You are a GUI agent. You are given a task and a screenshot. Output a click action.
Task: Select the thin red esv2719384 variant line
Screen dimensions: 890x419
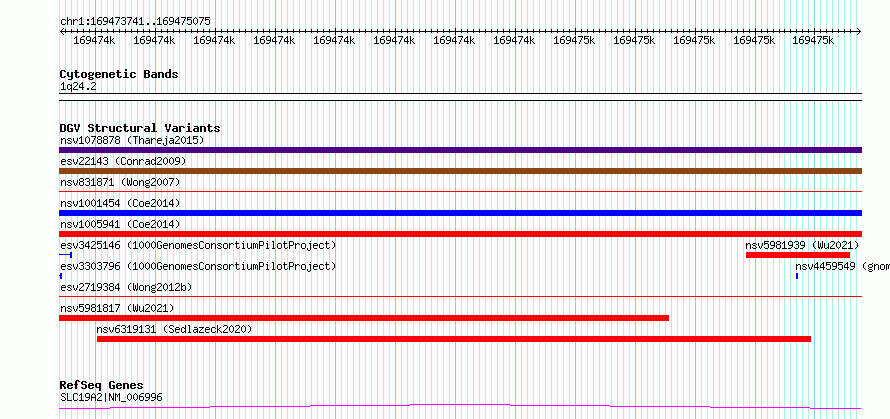(460, 296)
